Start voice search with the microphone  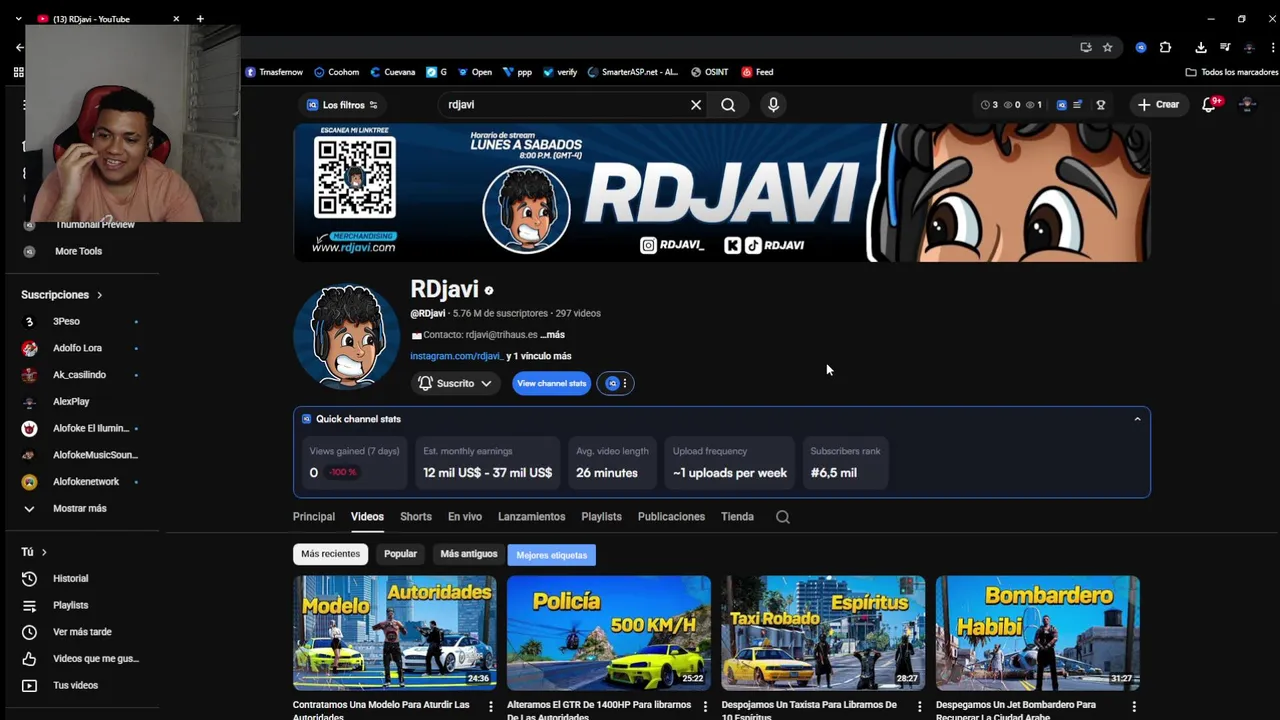773,105
